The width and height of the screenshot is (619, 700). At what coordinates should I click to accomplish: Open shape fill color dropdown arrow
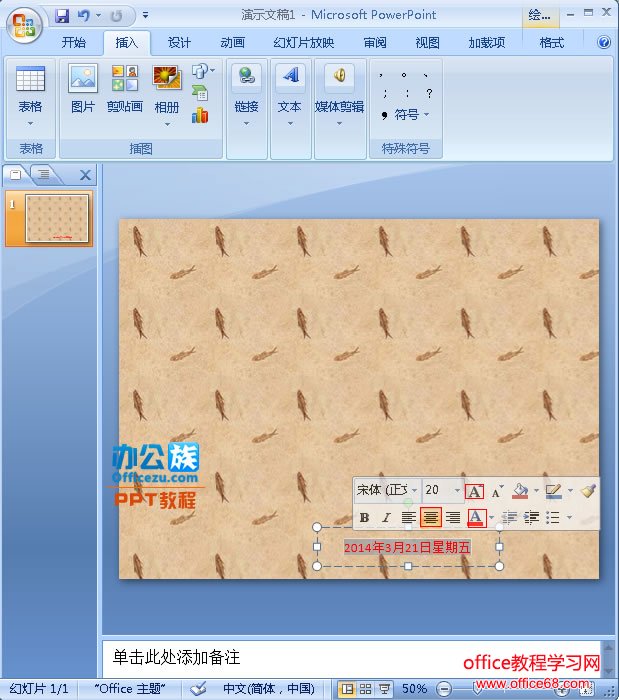point(536,491)
